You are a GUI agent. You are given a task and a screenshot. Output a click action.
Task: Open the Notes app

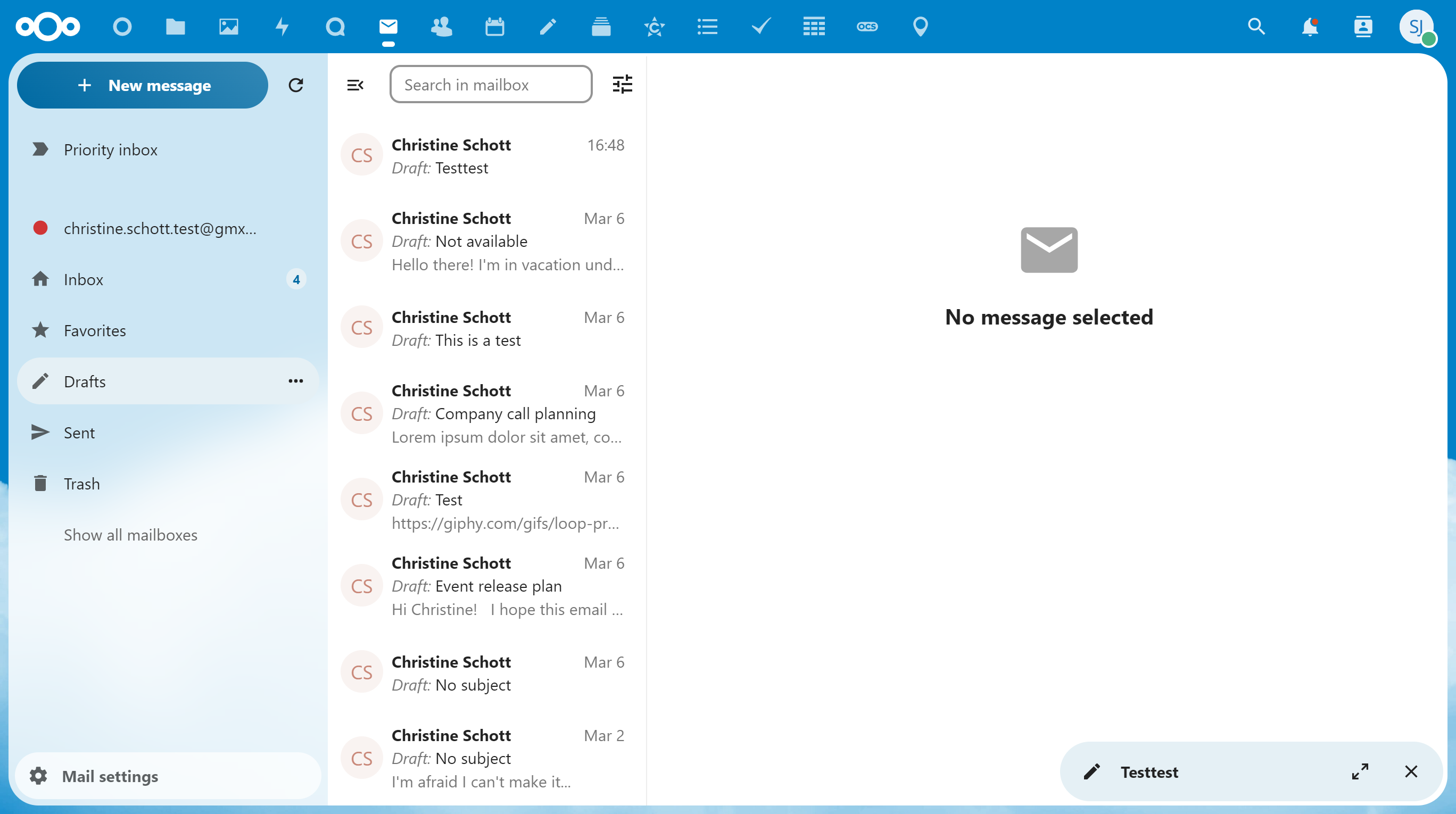click(548, 27)
